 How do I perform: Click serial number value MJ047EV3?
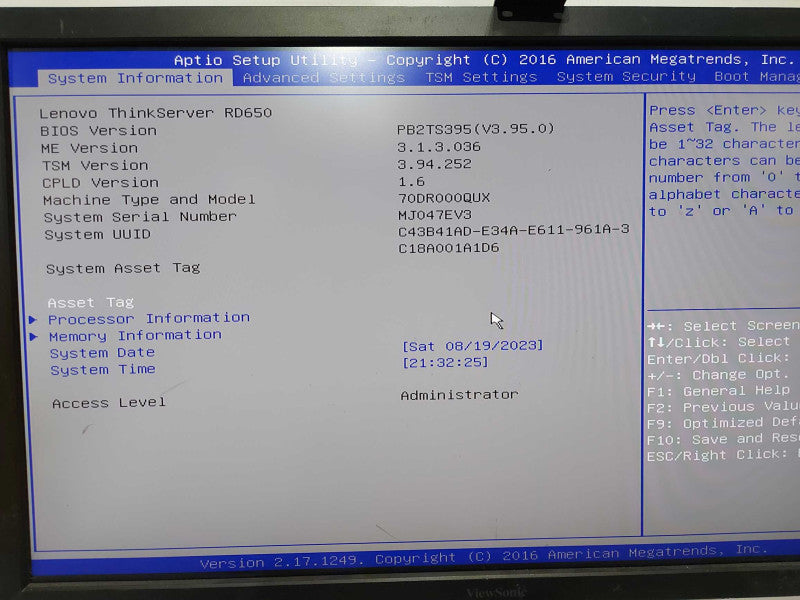[435, 215]
